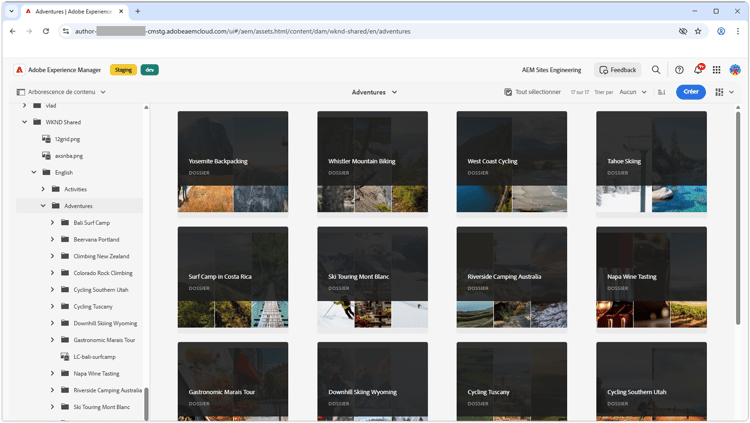Open a new browser tab with plus
Screen dimensions: 750x423
138,11
